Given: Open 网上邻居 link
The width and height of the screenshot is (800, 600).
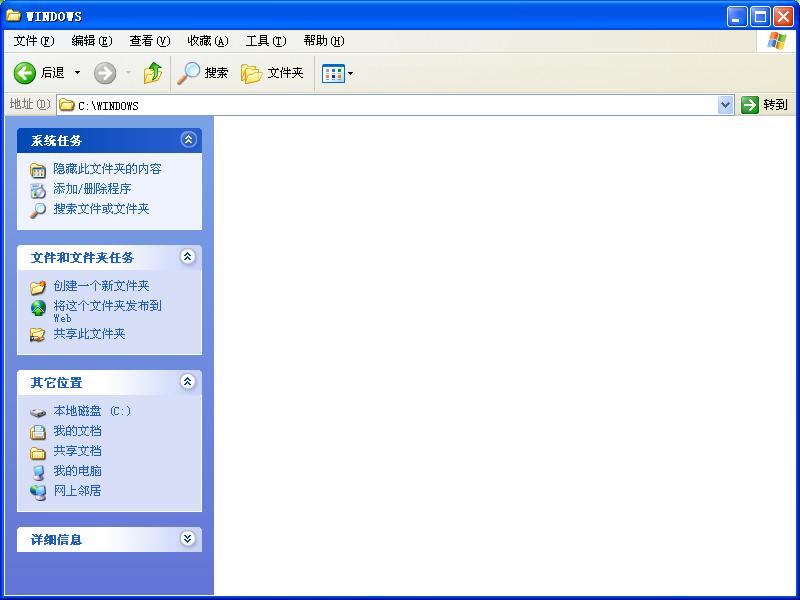Looking at the screenshot, I should [78, 490].
